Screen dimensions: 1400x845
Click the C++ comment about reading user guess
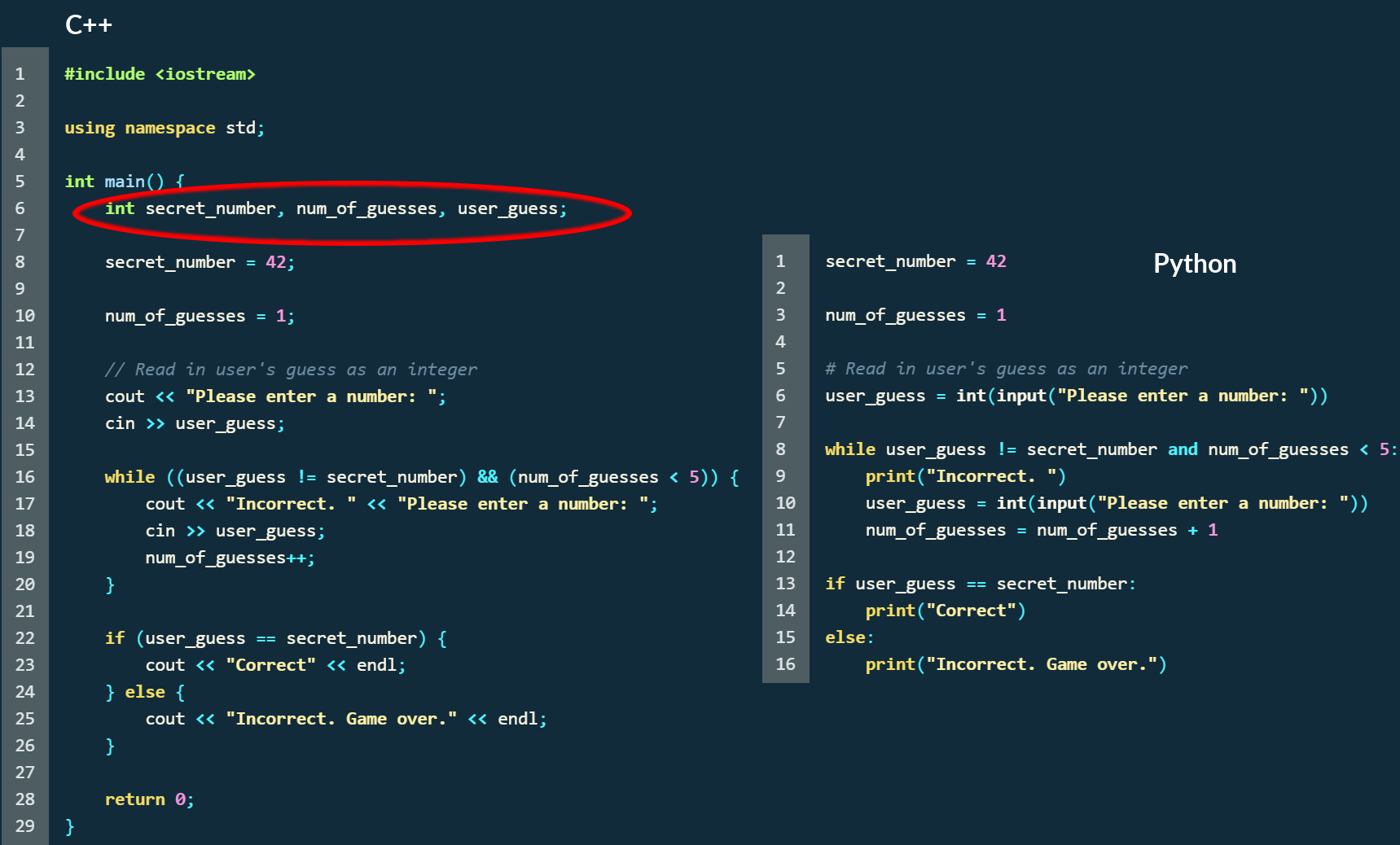pos(290,369)
